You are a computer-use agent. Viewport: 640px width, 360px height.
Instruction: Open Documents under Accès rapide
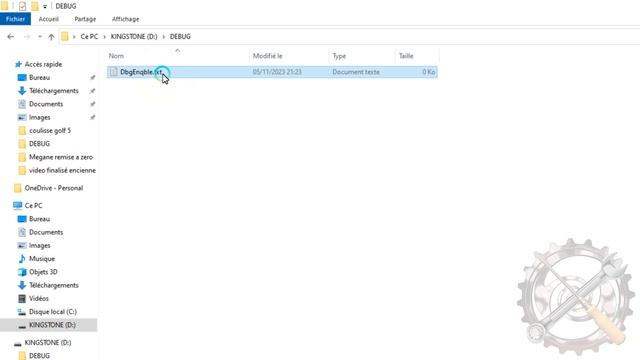[46, 104]
